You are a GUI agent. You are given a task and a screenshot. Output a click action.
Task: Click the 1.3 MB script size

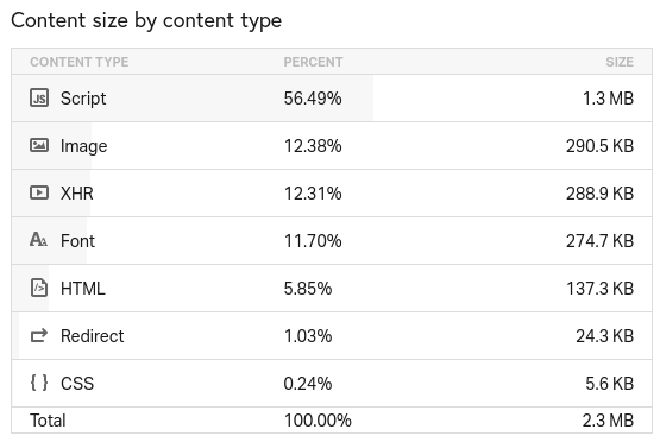coord(610,98)
